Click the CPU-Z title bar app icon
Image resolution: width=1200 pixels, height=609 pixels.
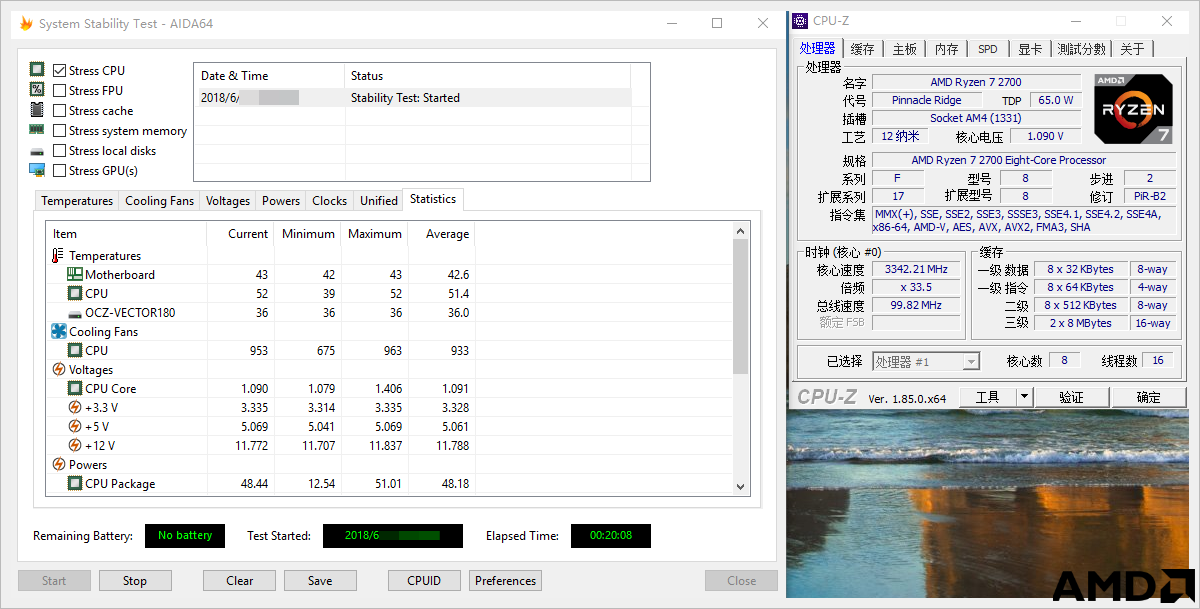(x=801, y=21)
